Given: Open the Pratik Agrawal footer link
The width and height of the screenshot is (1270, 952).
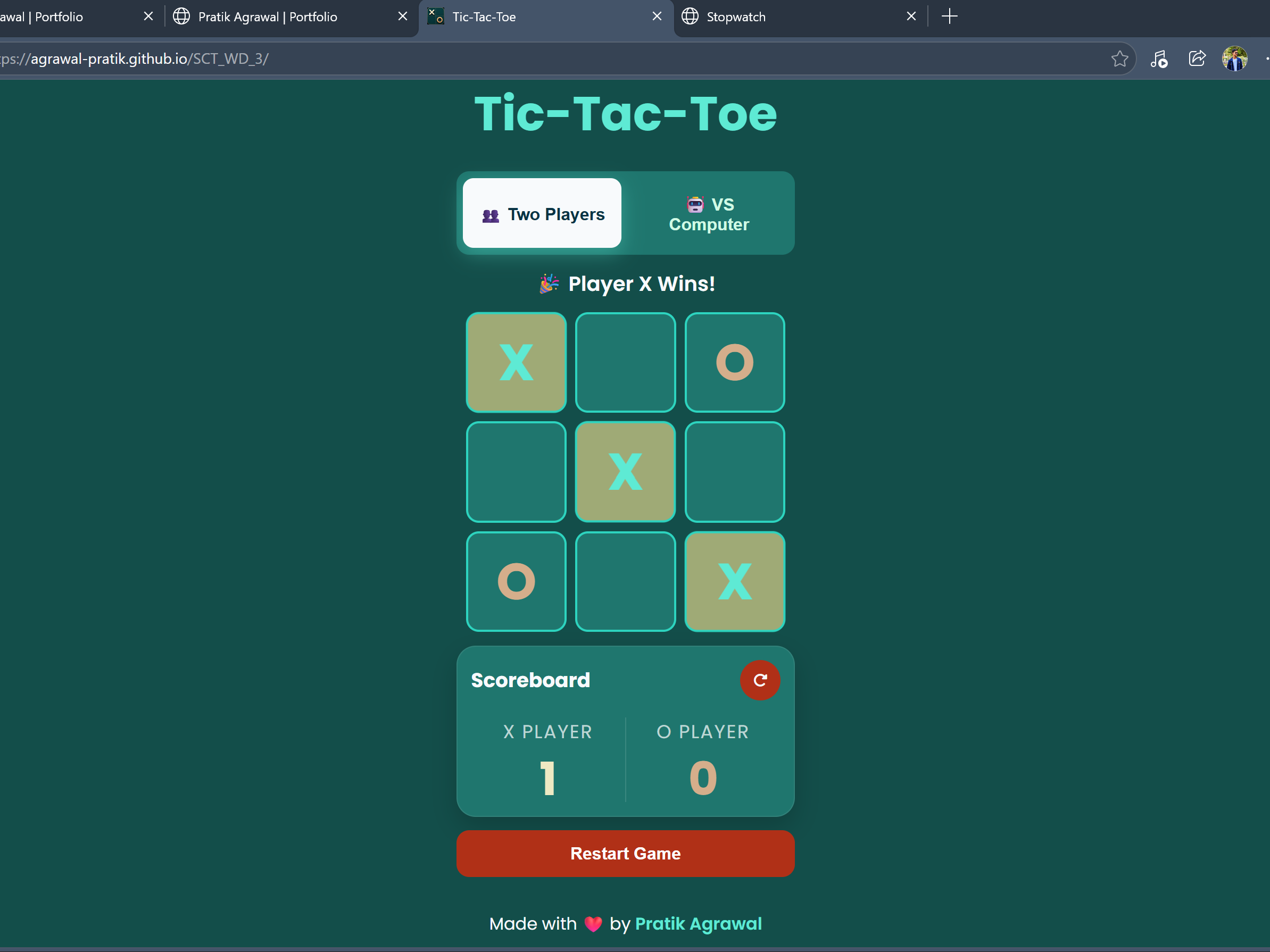Looking at the screenshot, I should [698, 923].
